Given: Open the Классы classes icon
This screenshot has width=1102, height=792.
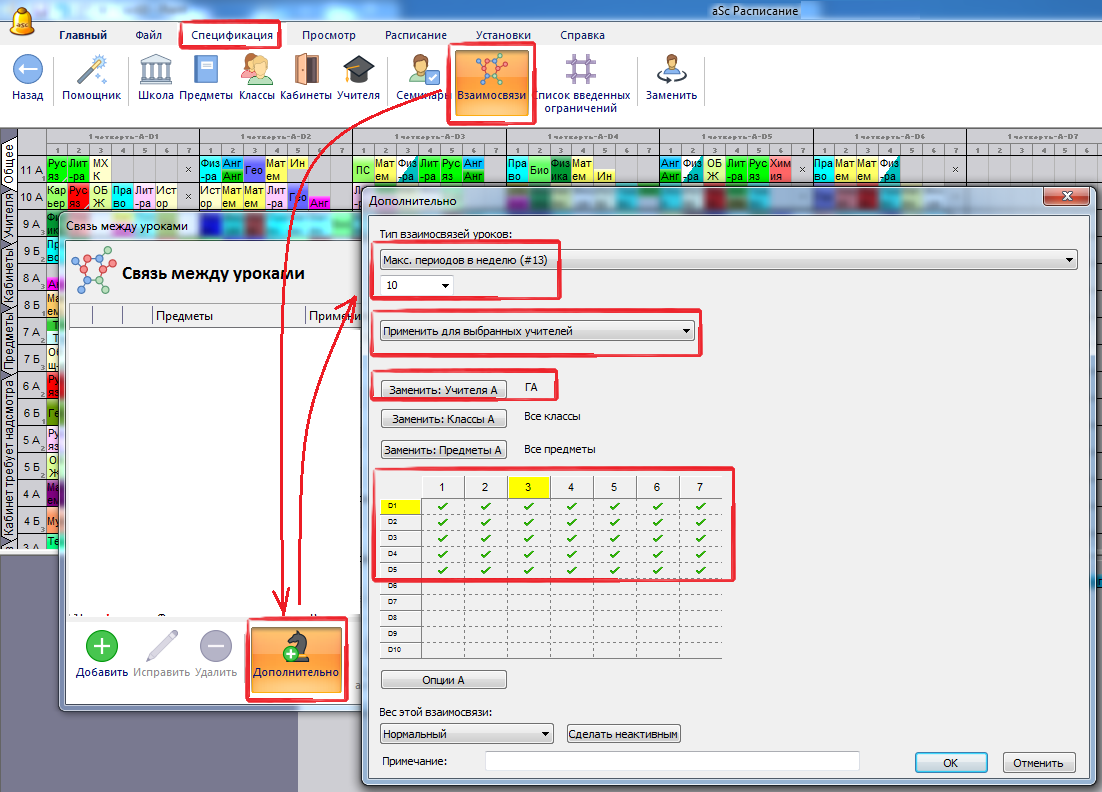Looking at the screenshot, I should tap(256, 71).
